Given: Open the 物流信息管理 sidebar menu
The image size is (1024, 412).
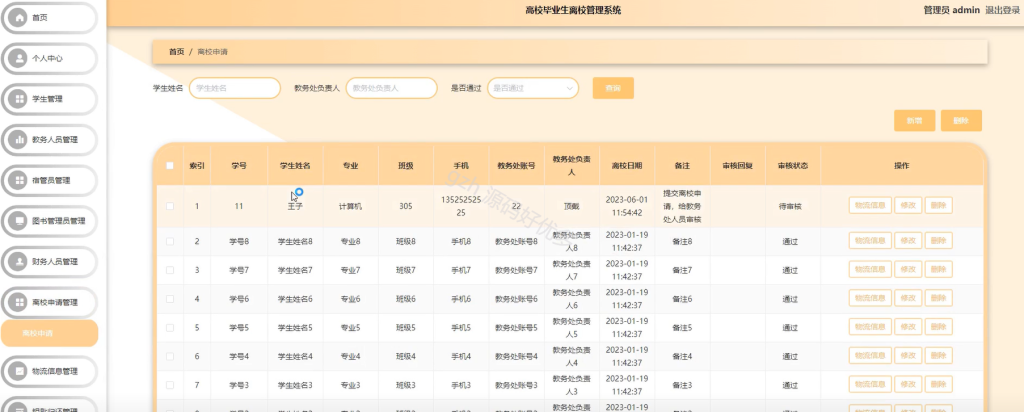Looking at the screenshot, I should [x=50, y=372].
